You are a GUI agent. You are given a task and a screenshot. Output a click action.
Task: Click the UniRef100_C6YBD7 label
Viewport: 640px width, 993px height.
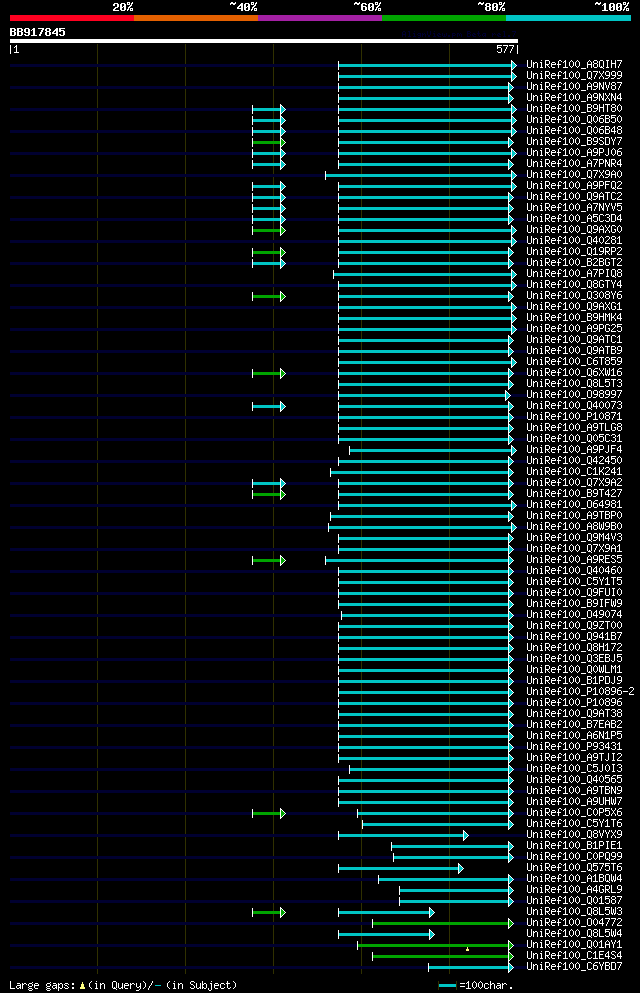(x=574, y=966)
